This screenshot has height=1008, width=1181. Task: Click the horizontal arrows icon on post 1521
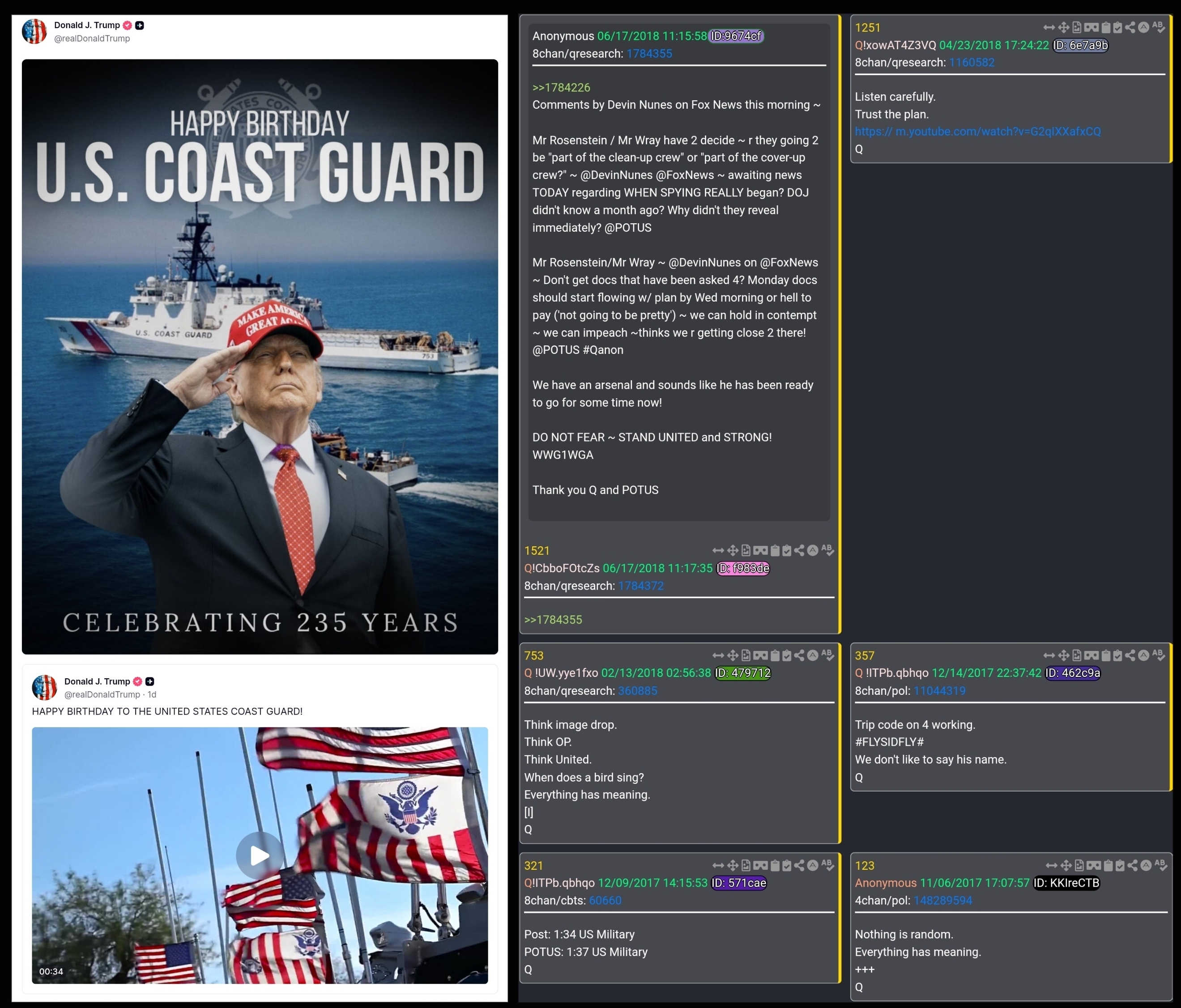[x=718, y=550]
